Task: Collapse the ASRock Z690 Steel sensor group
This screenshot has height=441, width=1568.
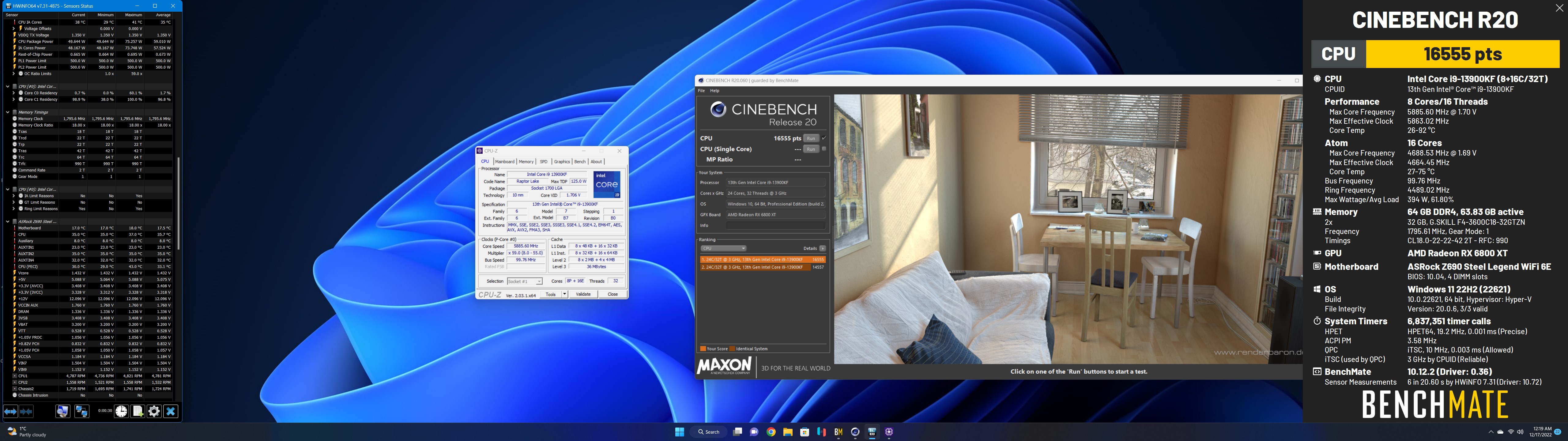Action: pyautogui.click(x=8, y=222)
